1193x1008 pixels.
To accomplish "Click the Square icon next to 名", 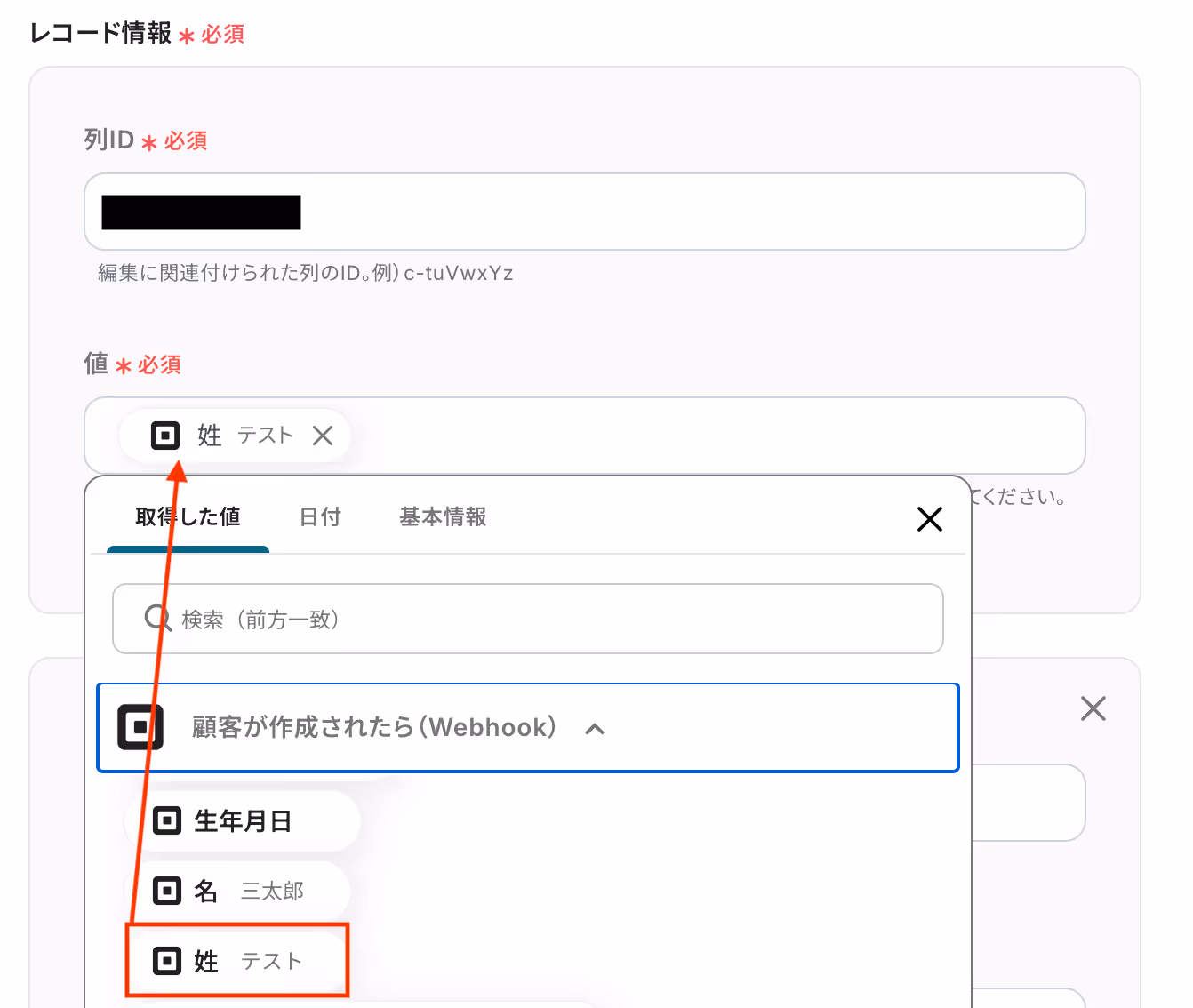I will pos(167,890).
